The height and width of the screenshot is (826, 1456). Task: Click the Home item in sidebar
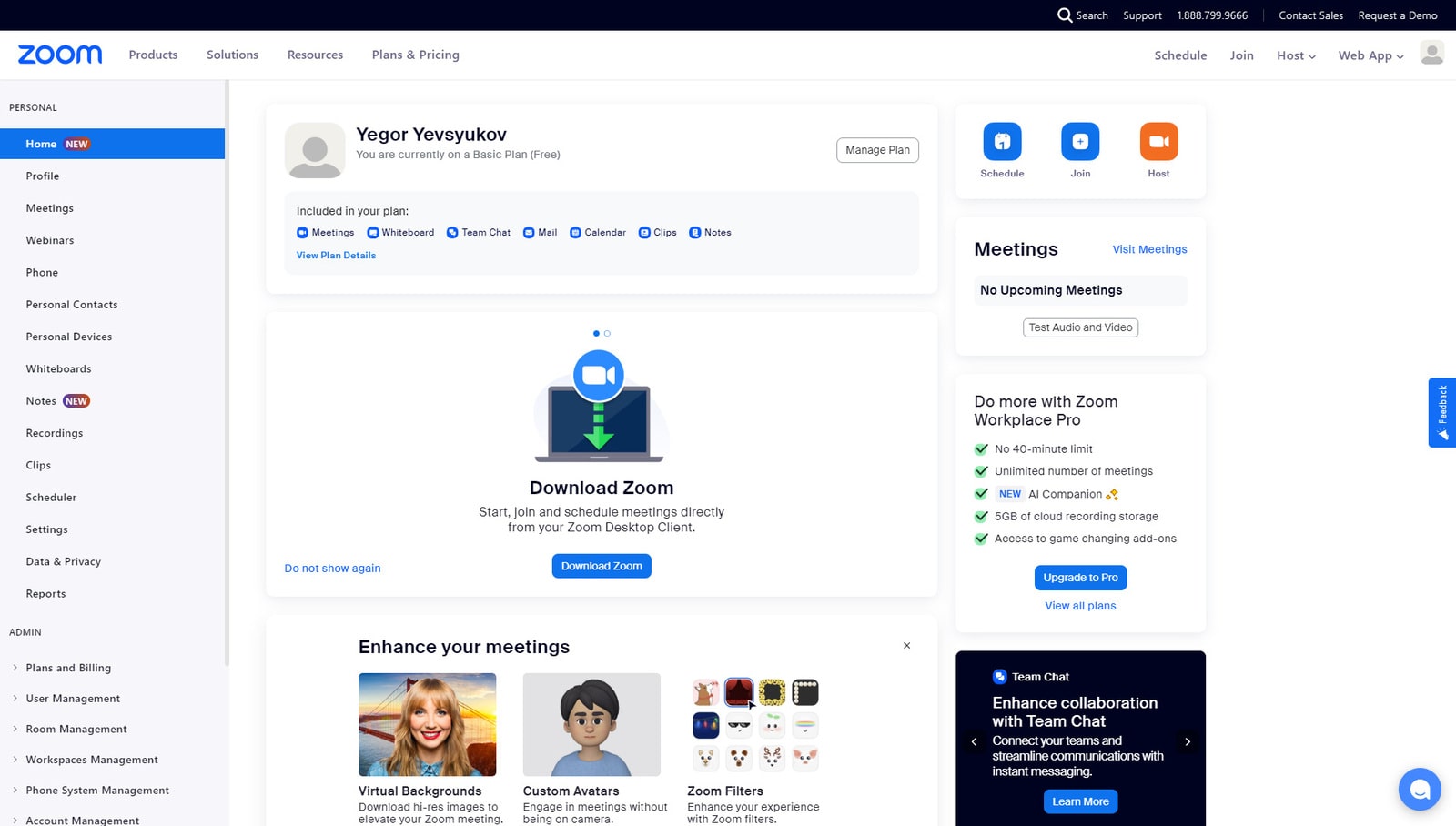pyautogui.click(x=113, y=144)
